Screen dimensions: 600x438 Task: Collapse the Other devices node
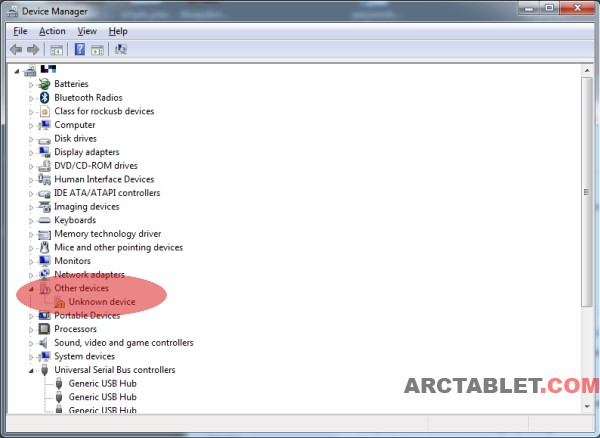pyautogui.click(x=31, y=288)
